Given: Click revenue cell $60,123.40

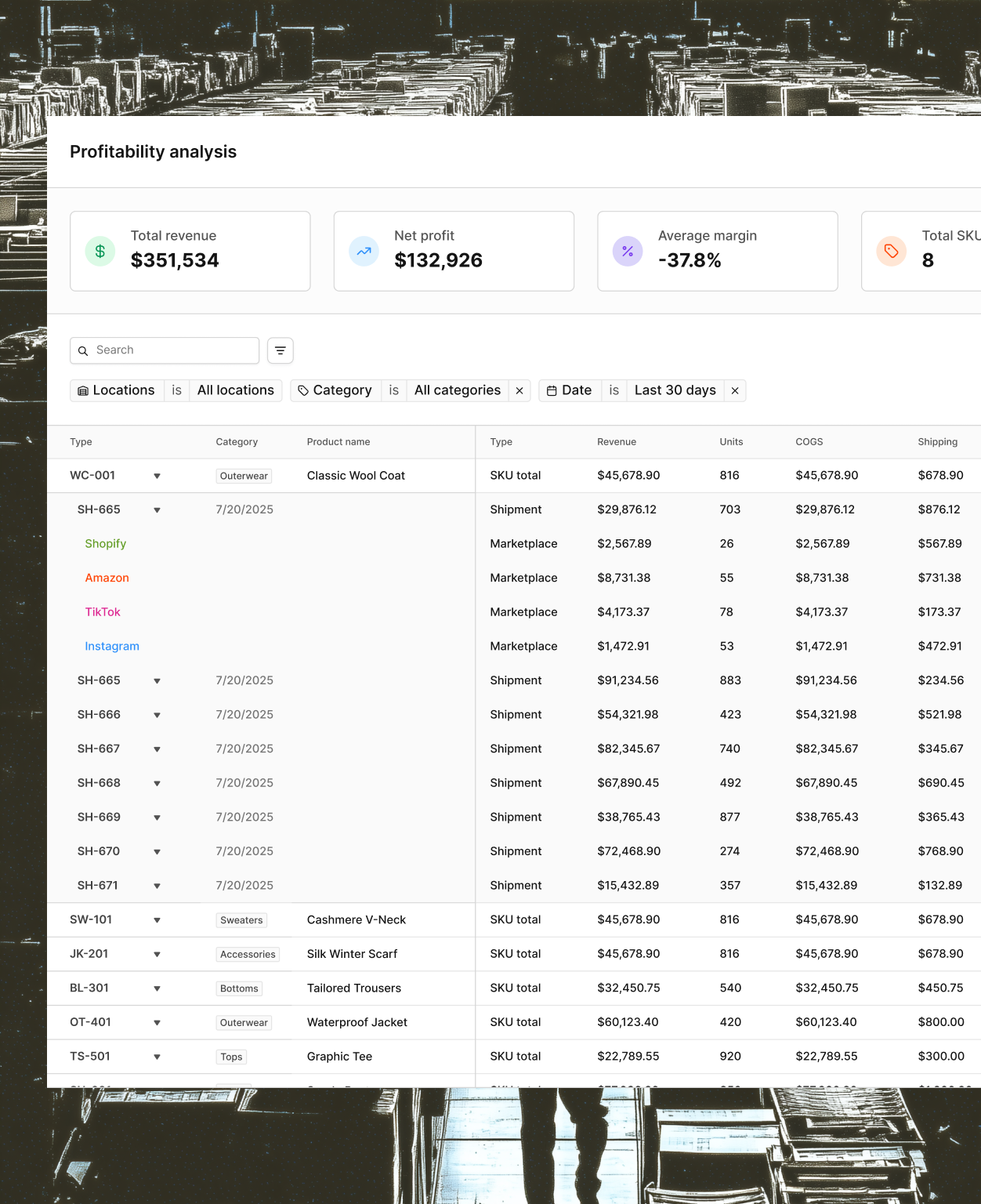Looking at the screenshot, I should click(628, 1022).
